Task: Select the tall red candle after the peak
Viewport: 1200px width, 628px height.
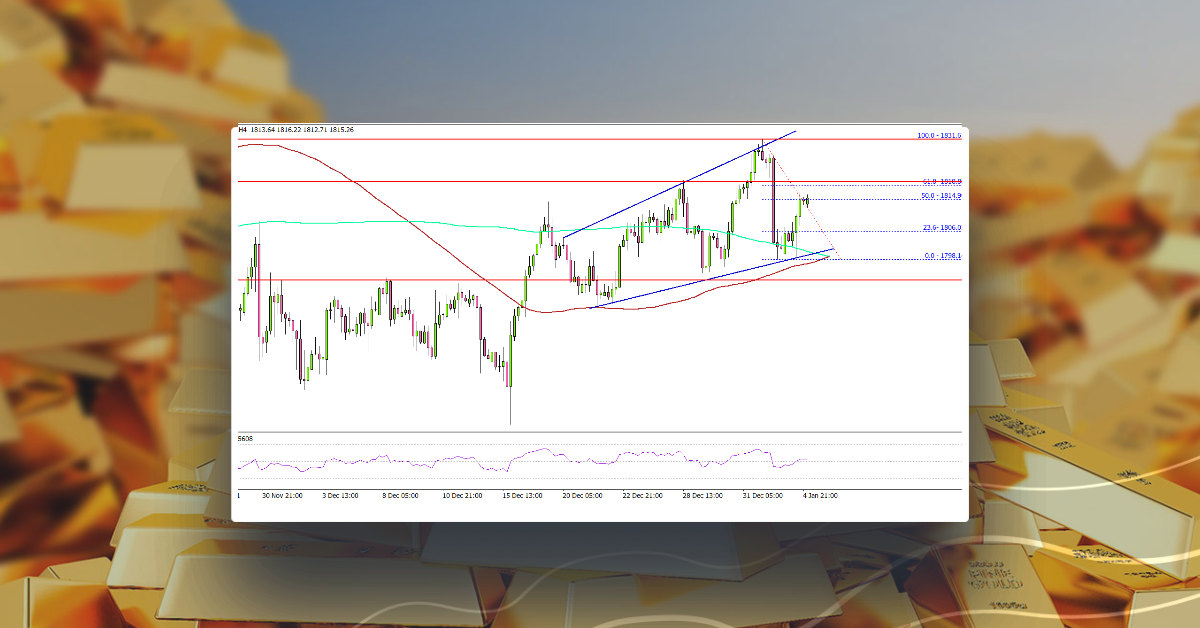Action: pyautogui.click(x=772, y=200)
